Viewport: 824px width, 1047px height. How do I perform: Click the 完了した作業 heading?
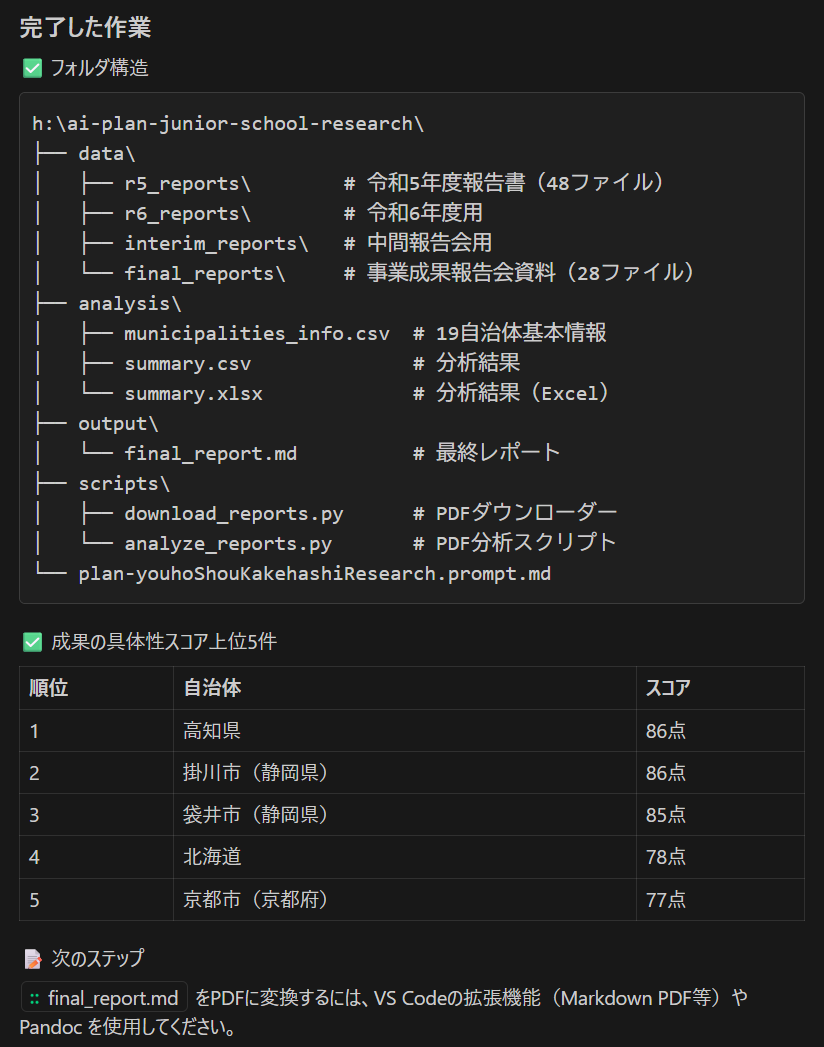(x=85, y=27)
